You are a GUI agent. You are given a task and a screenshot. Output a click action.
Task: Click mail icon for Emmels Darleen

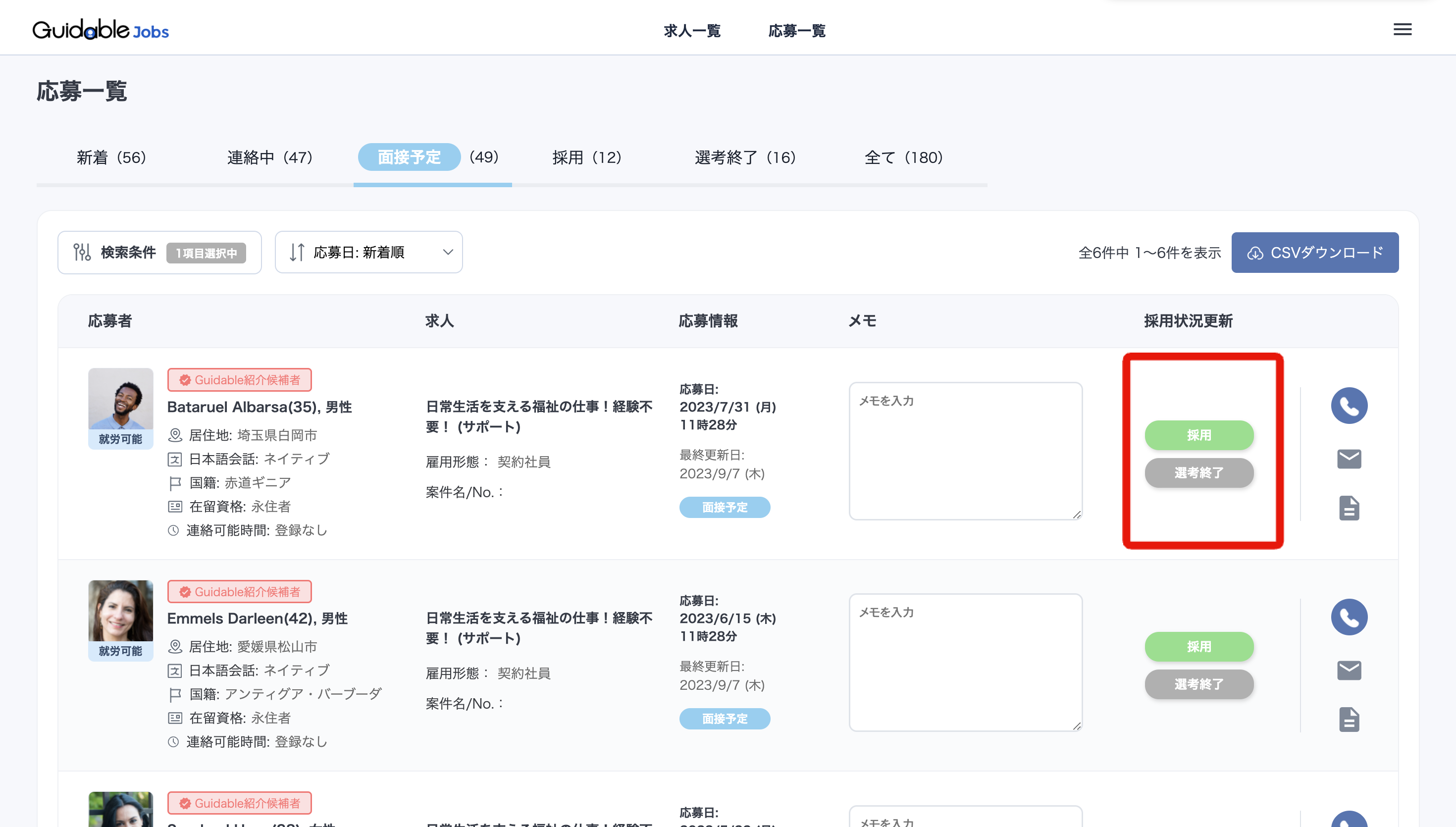click(x=1349, y=670)
